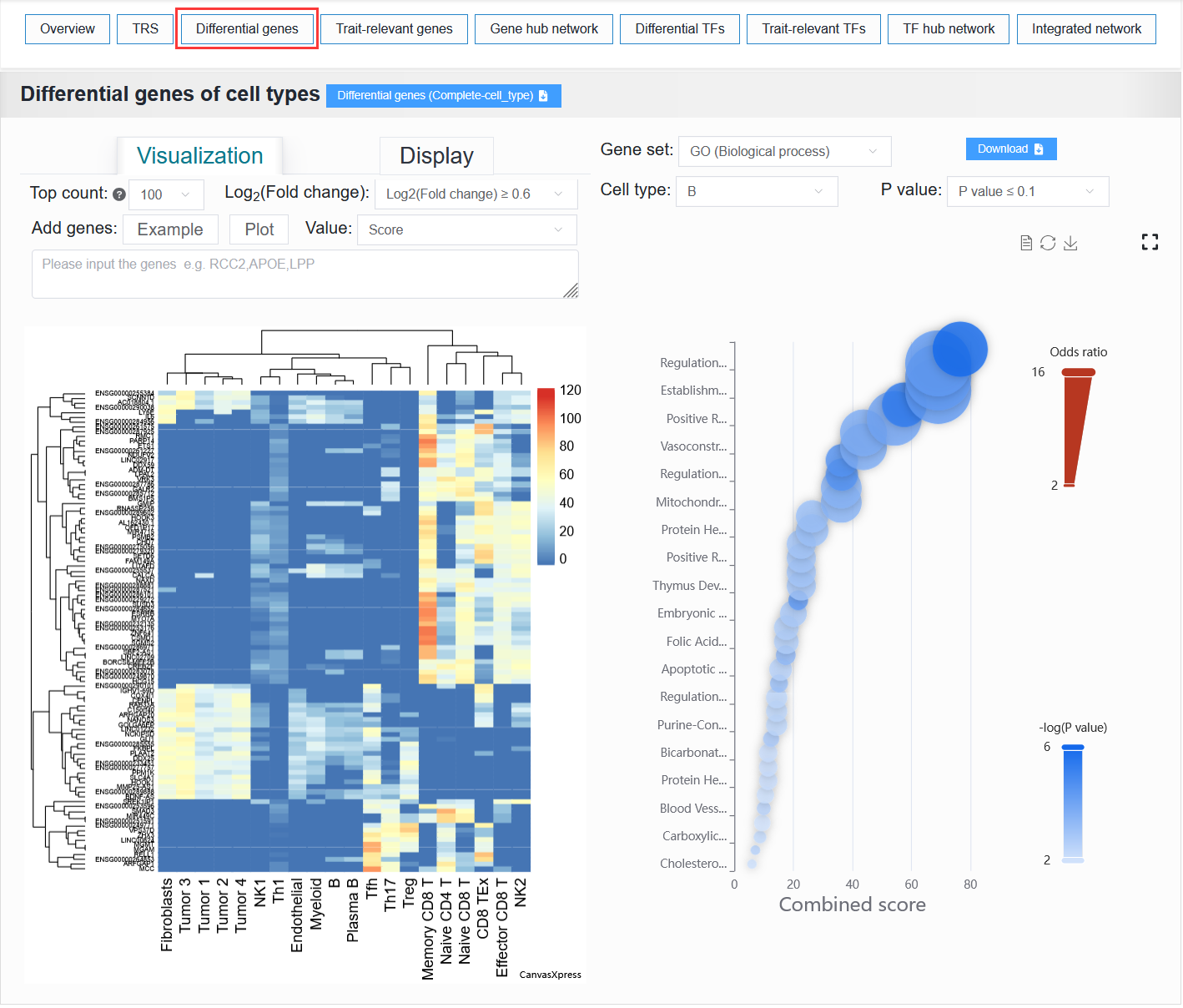This screenshot has width=1183, height=1008.
Task: Click the Odds ratio upper slider handle at 16
Action: pyautogui.click(x=1079, y=372)
